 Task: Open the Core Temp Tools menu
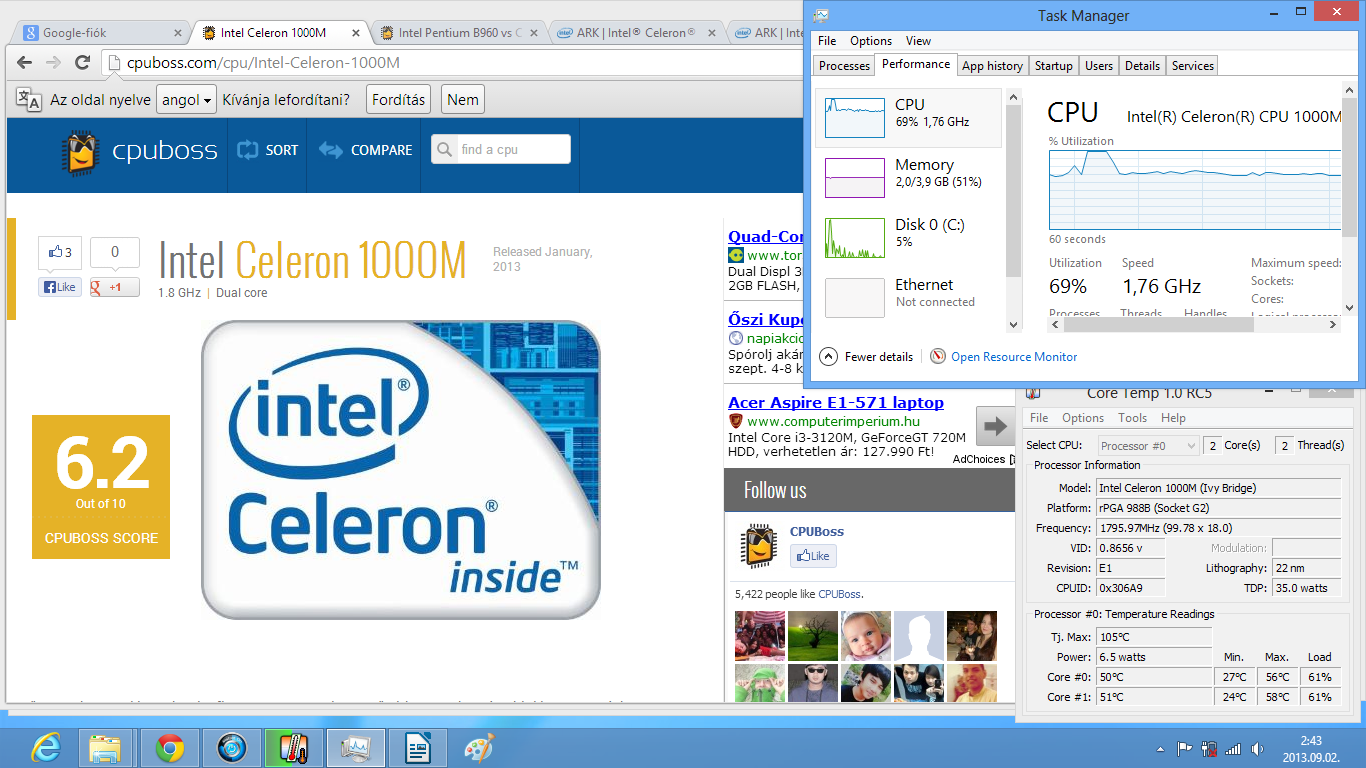point(1133,418)
